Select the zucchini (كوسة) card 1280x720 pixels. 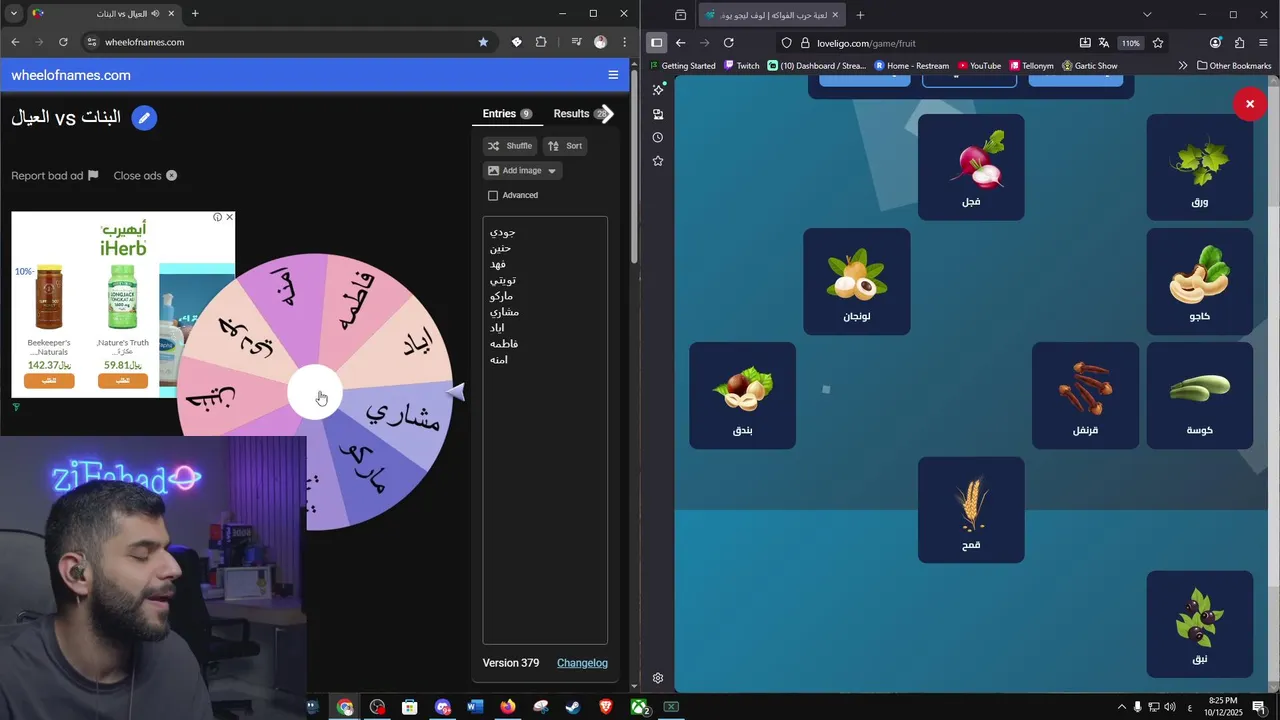tap(1200, 396)
